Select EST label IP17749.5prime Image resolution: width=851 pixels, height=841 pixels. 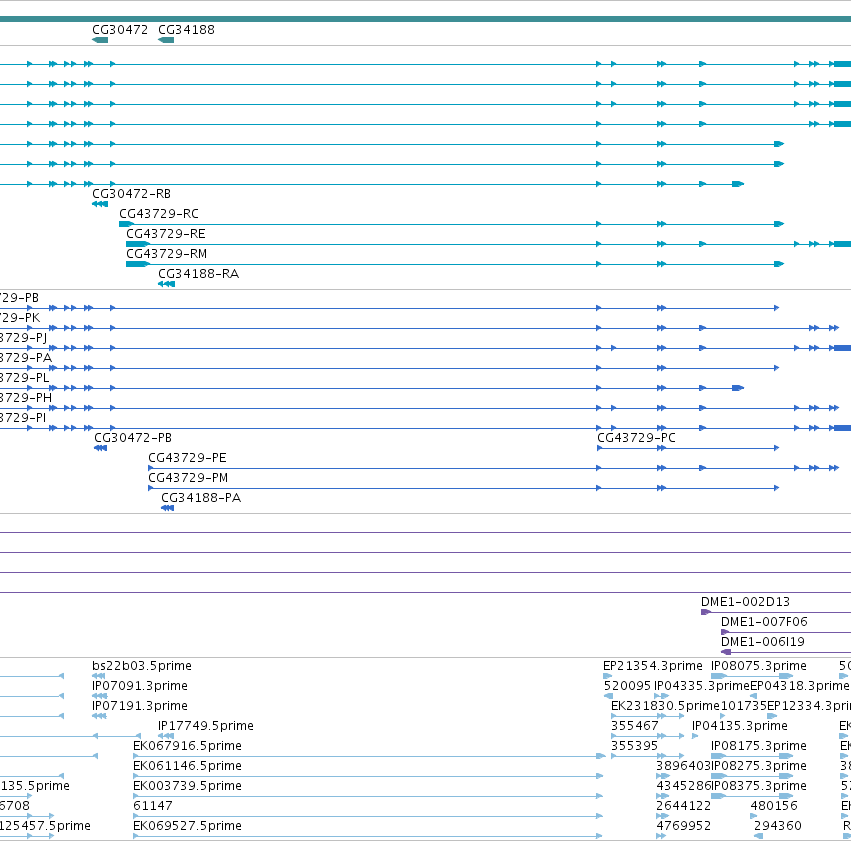coord(206,726)
